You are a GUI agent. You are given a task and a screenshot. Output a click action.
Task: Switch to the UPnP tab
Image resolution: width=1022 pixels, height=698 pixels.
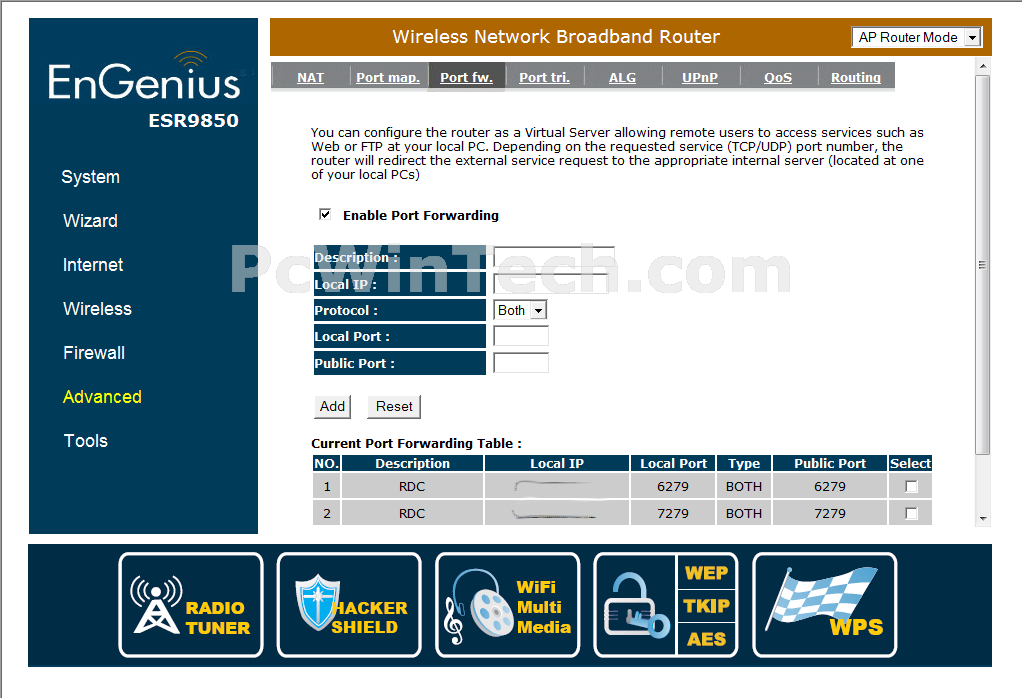coord(700,77)
